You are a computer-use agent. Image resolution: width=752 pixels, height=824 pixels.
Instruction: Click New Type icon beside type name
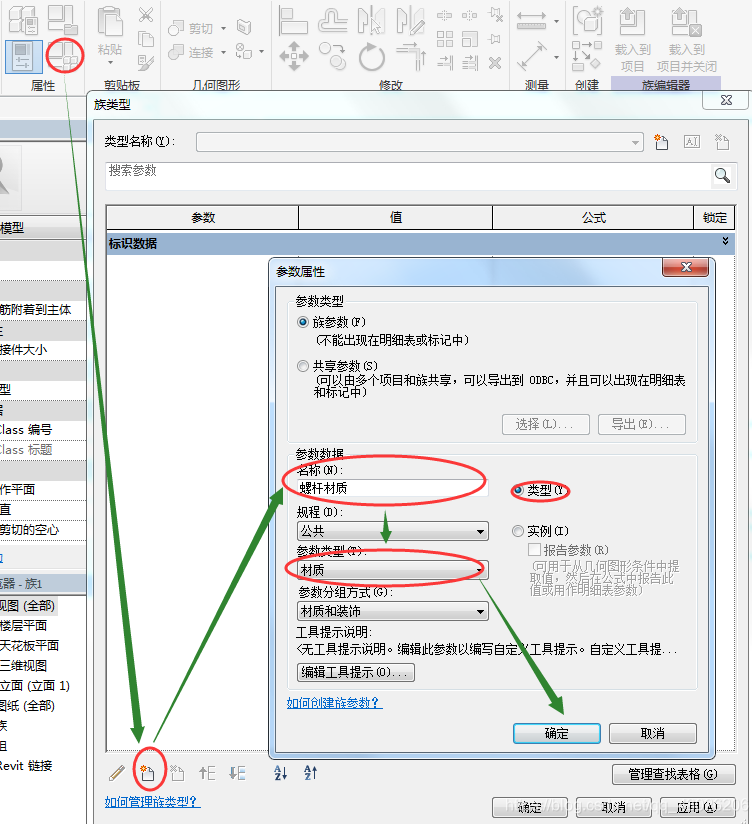[x=661, y=142]
